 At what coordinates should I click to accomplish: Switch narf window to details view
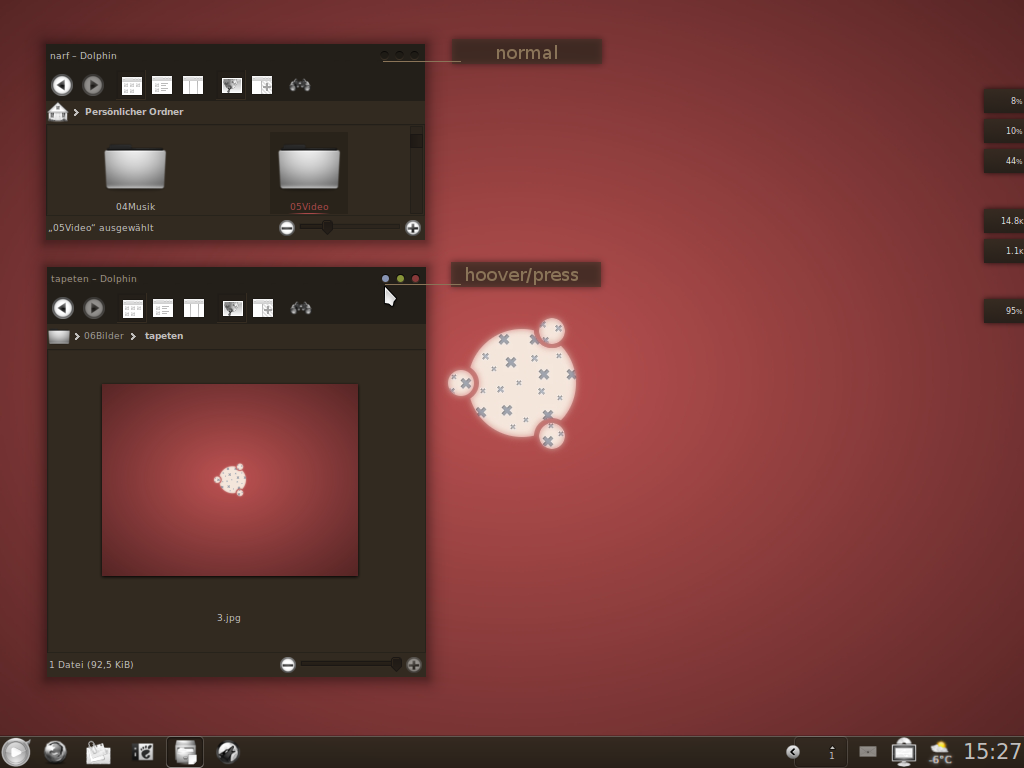click(162, 86)
